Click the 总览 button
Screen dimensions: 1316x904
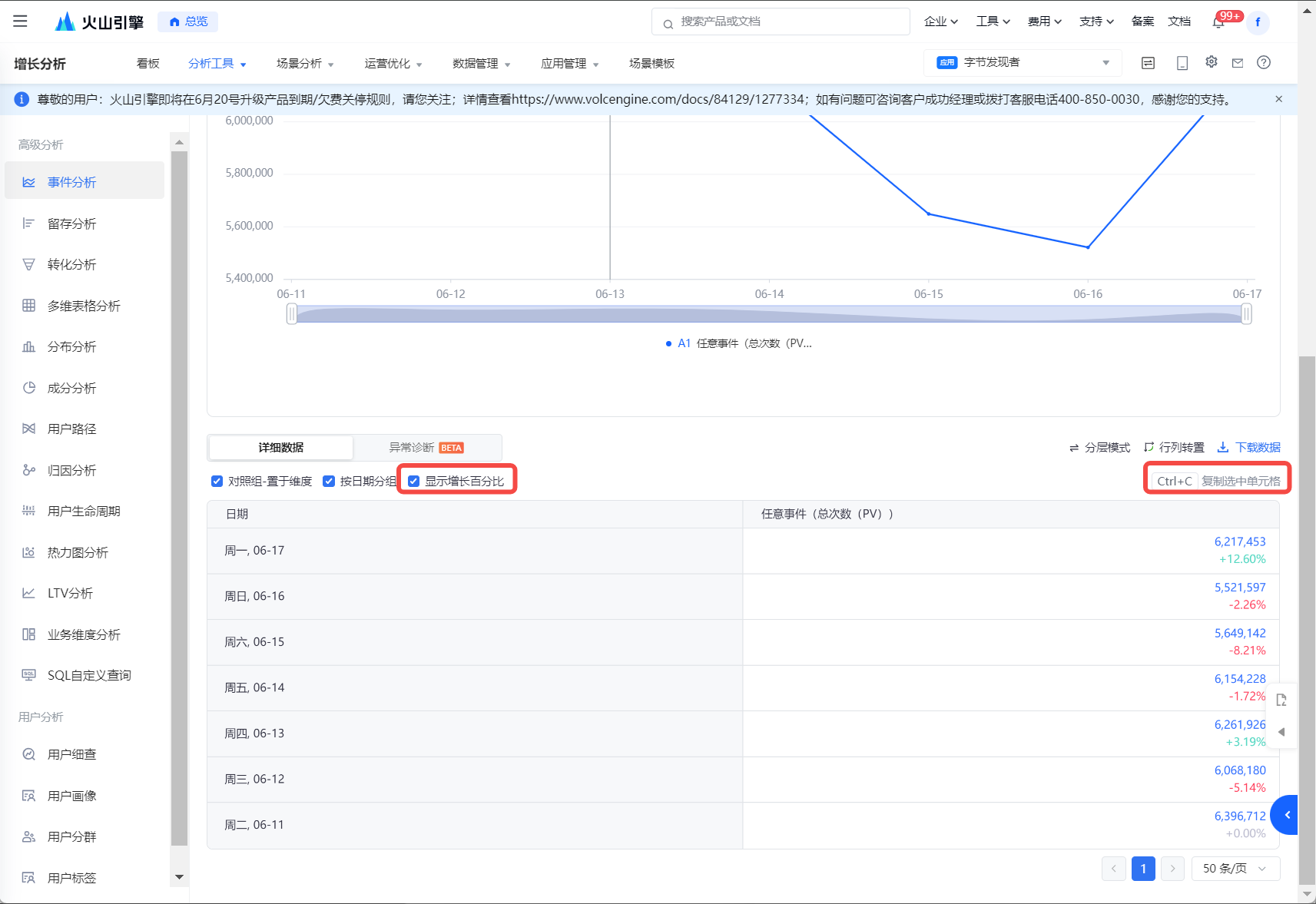[188, 22]
